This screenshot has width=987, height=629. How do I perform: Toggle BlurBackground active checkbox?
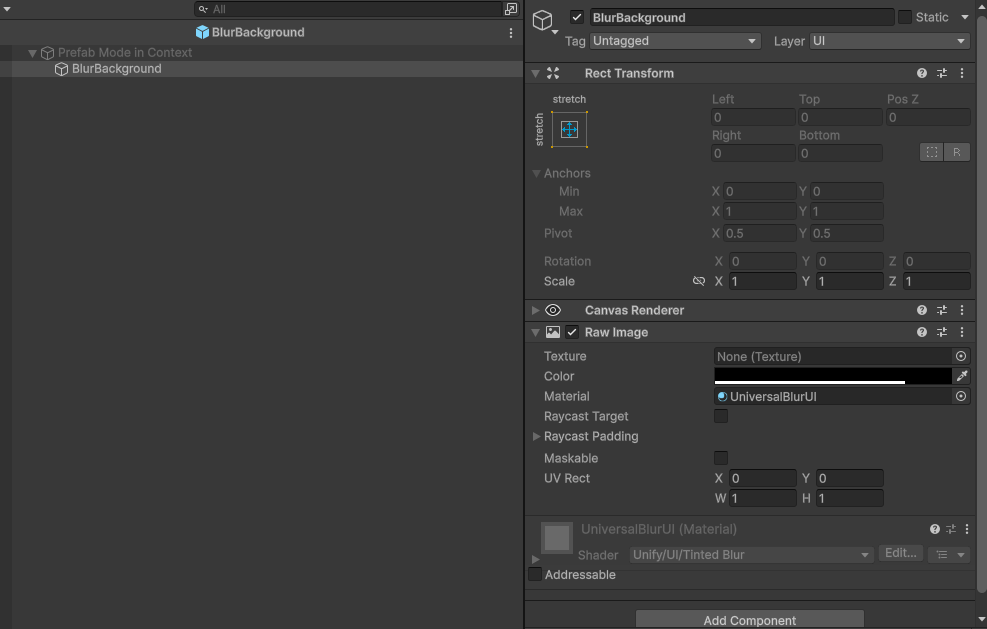click(577, 17)
